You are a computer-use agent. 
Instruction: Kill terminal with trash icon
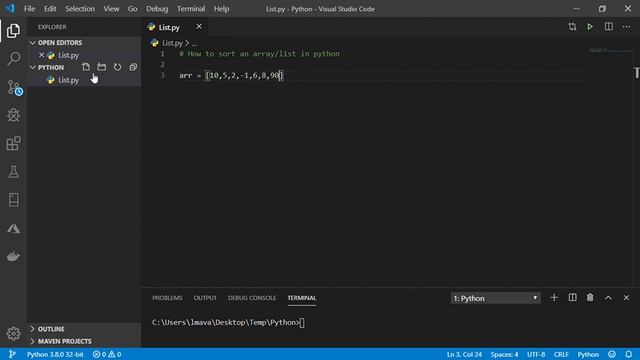coord(590,298)
